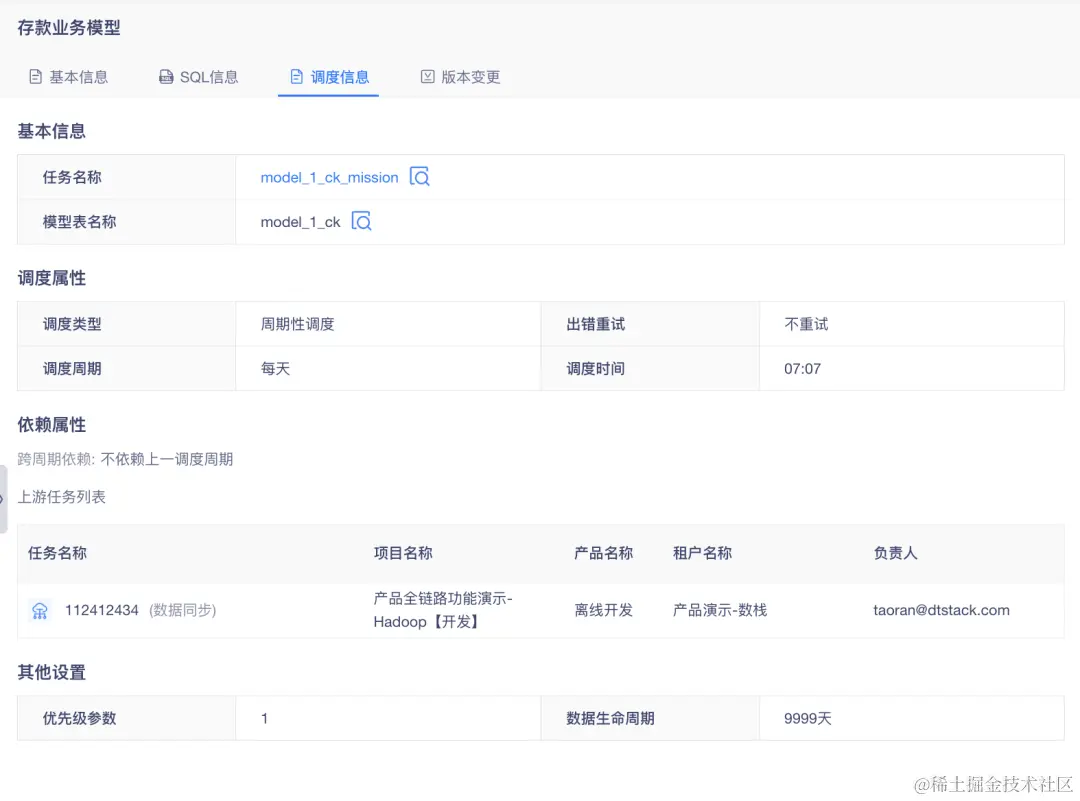
Task: Click the email taoran@dtstack.com
Action: pos(940,610)
